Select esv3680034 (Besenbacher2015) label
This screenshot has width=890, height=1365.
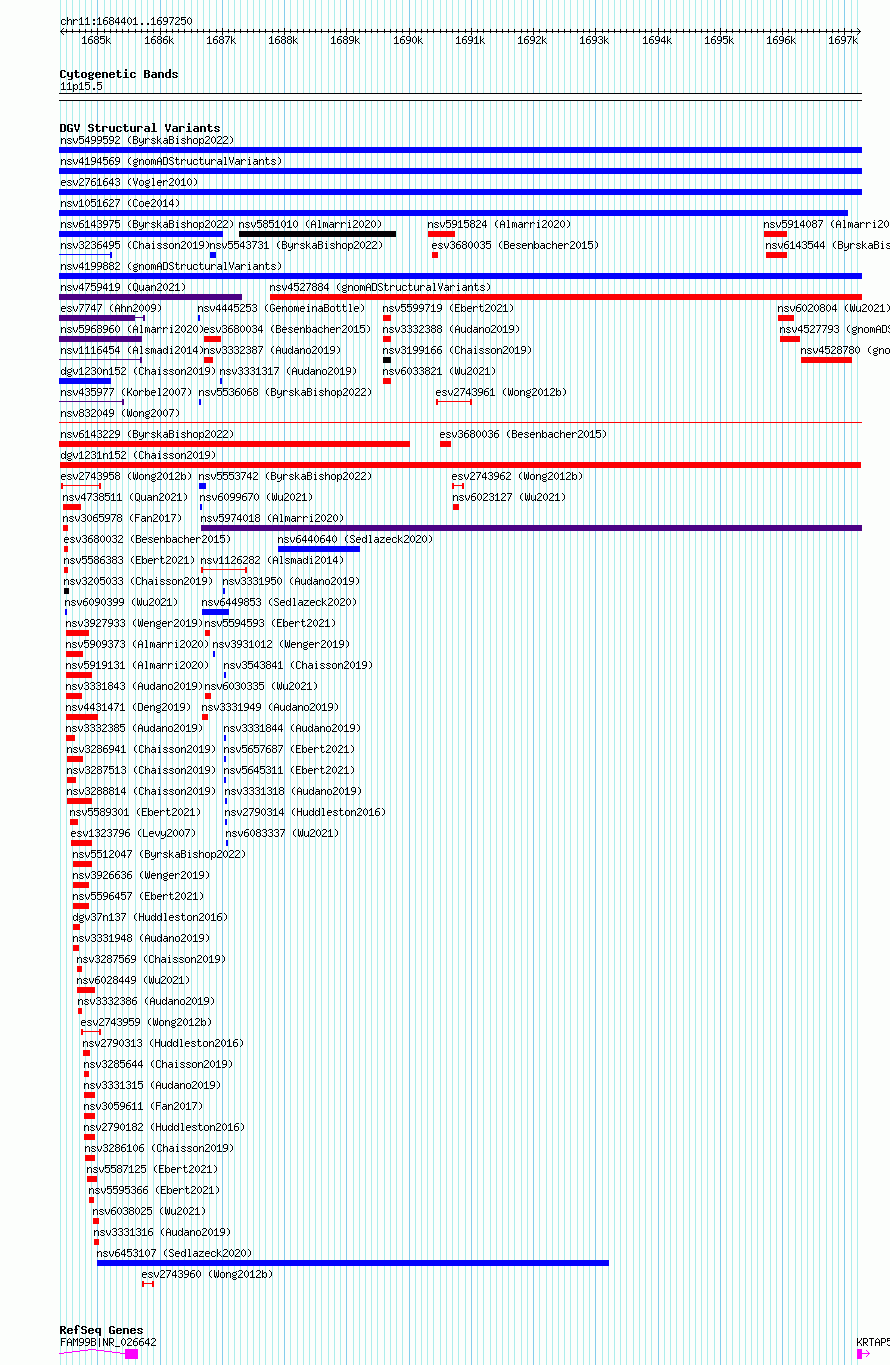pyautogui.click(x=287, y=330)
